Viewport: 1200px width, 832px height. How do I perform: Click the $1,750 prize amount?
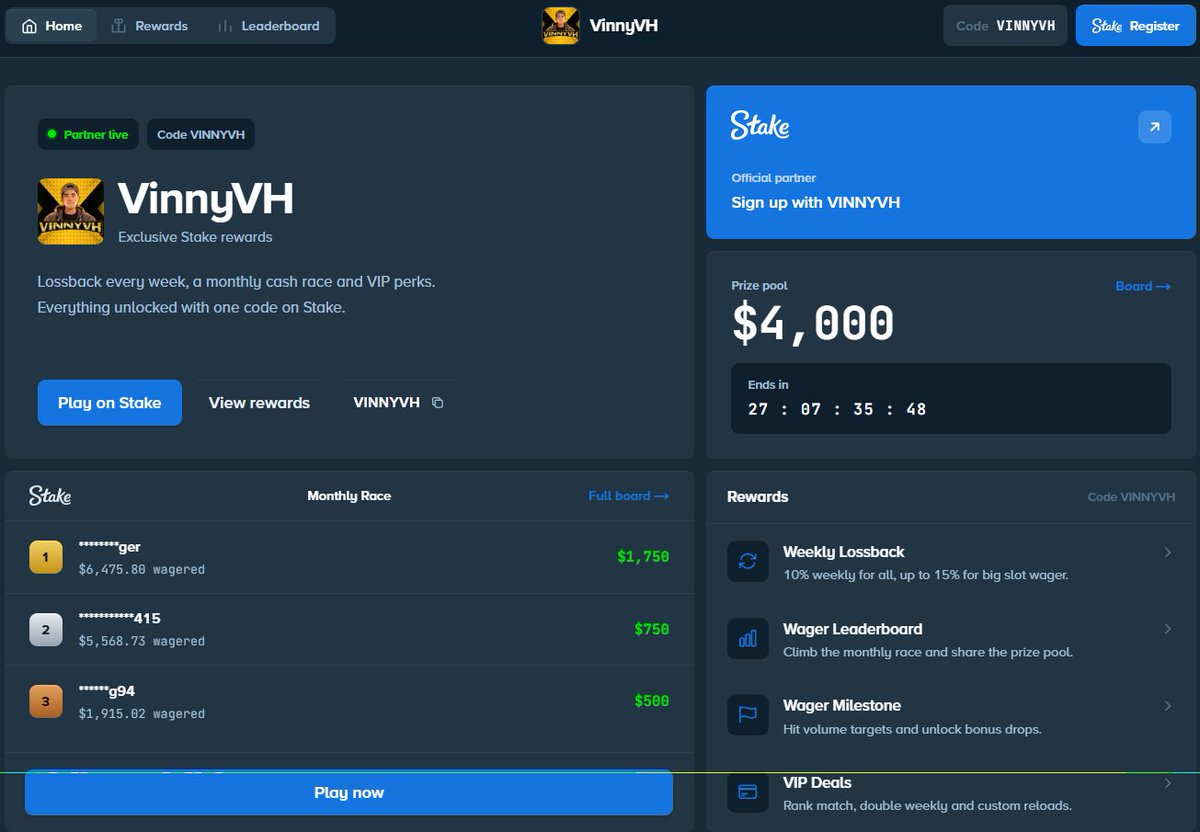pos(643,557)
